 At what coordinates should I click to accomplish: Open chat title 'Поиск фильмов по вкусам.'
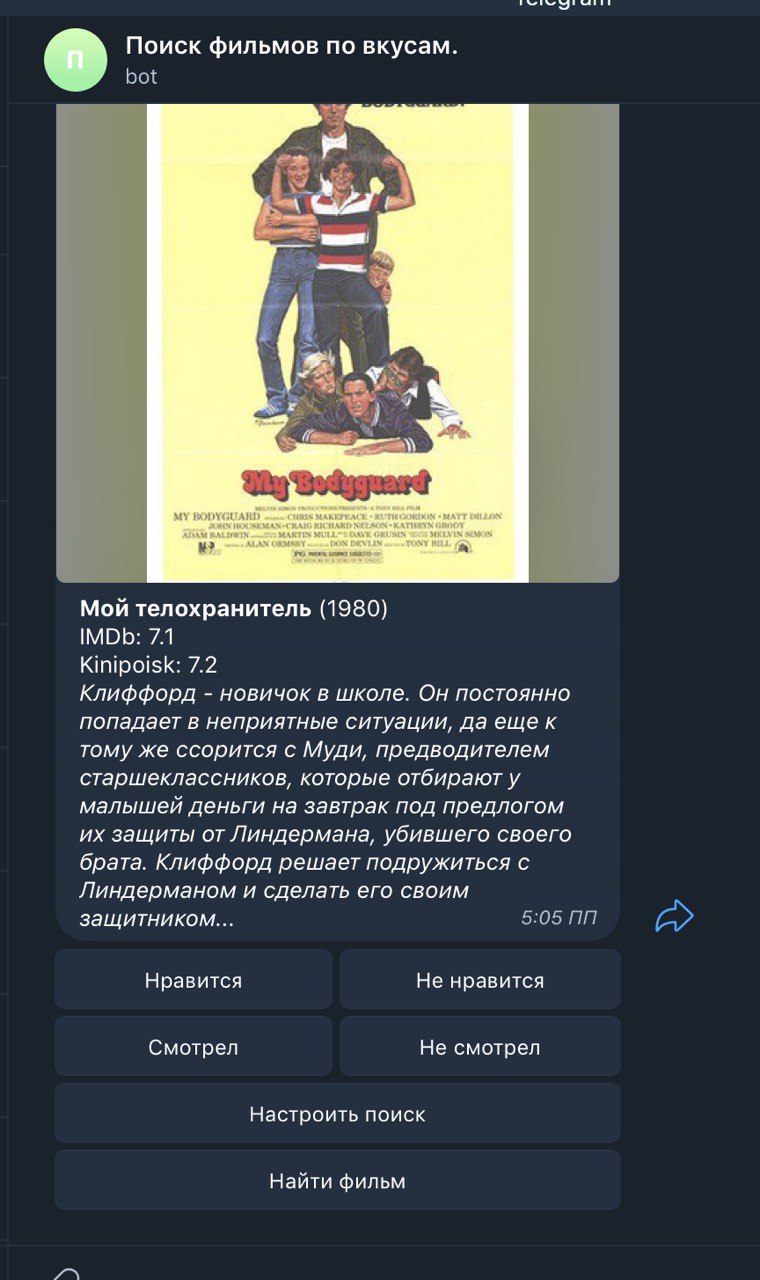point(292,45)
